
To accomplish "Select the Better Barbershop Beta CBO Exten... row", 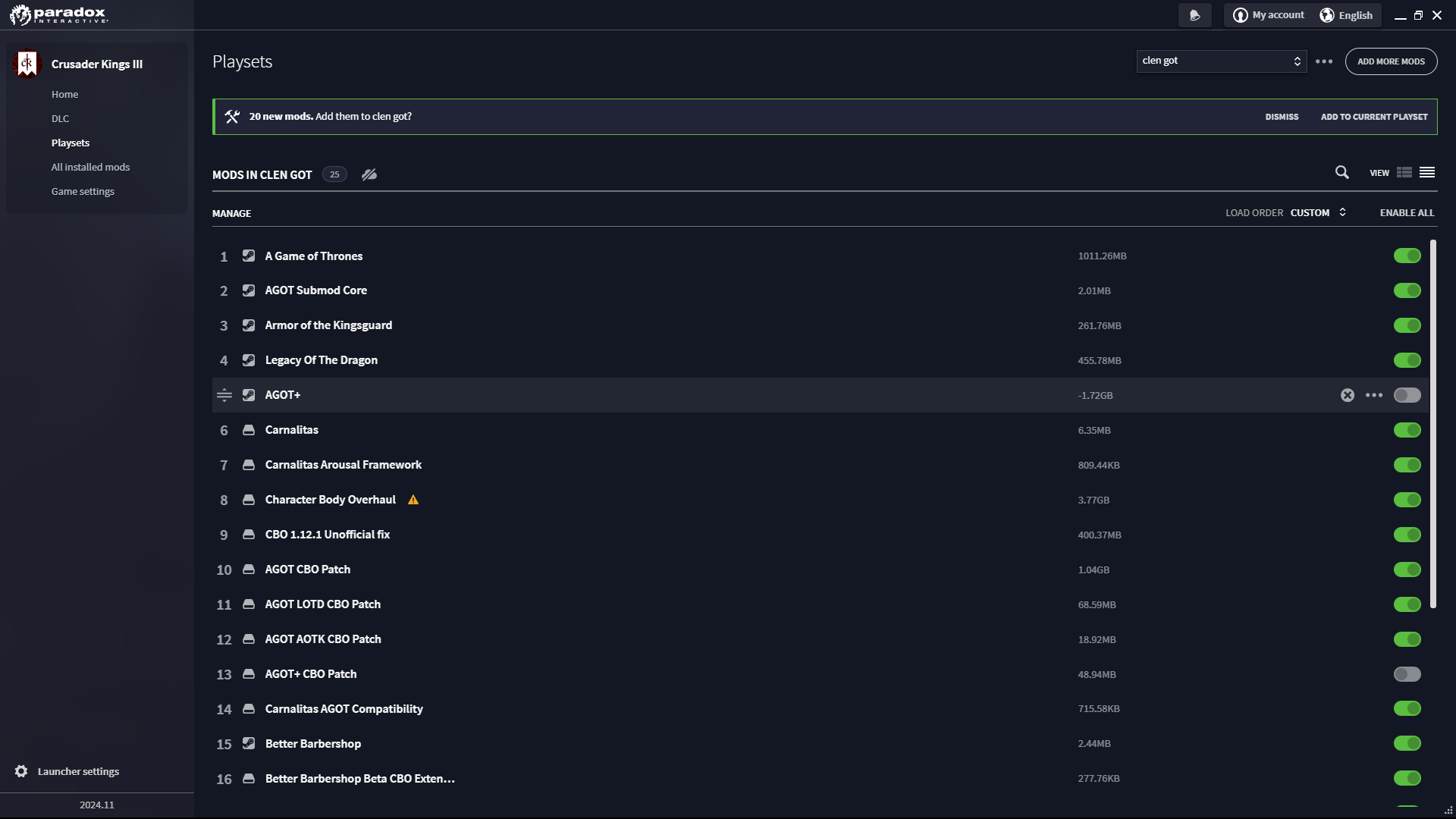I will coord(821,779).
